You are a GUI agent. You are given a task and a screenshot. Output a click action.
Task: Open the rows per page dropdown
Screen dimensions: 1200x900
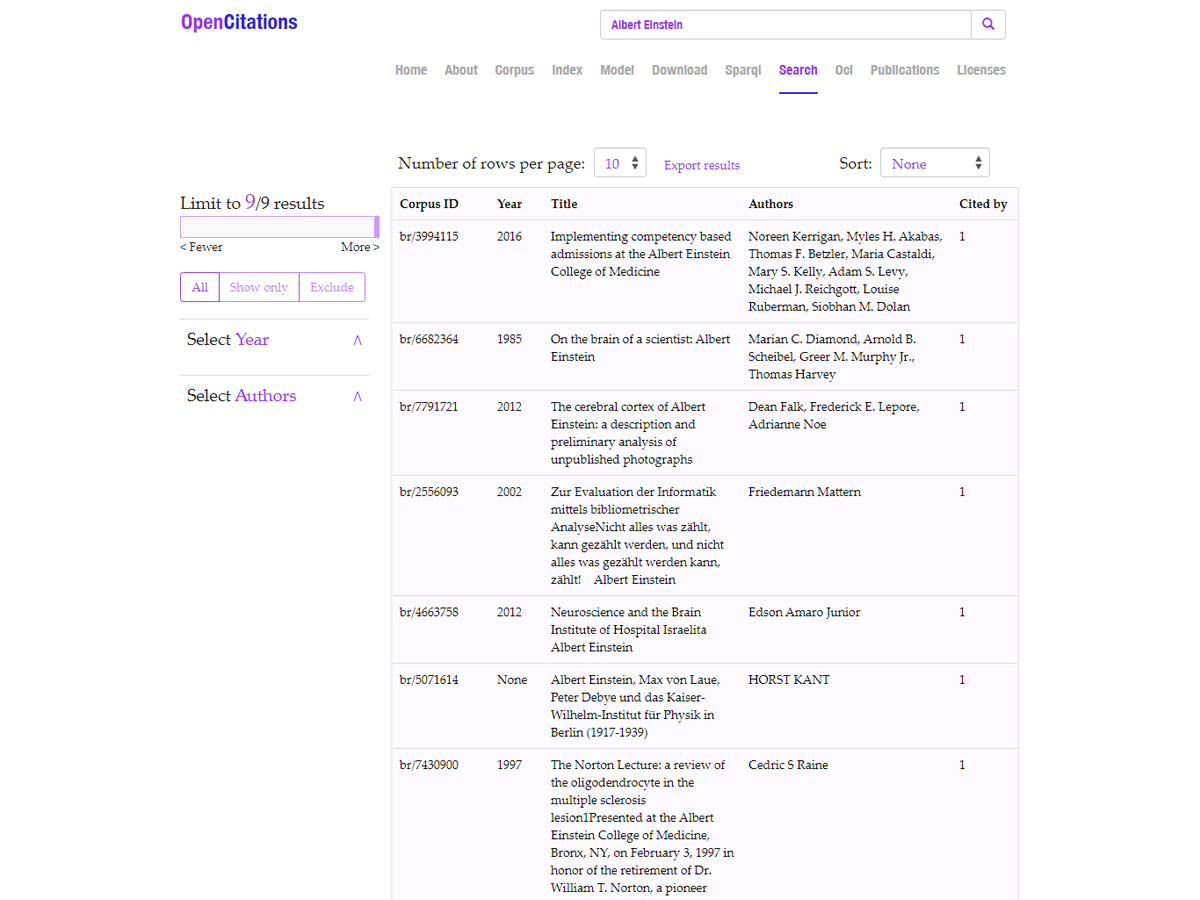tap(620, 164)
